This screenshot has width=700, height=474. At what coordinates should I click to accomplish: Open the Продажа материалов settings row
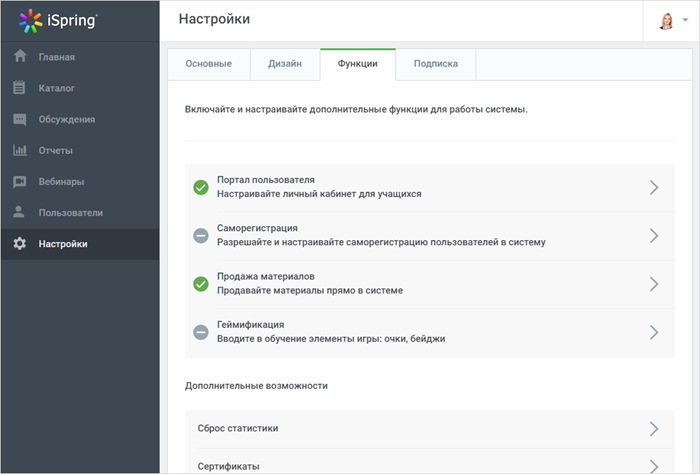pos(429,284)
